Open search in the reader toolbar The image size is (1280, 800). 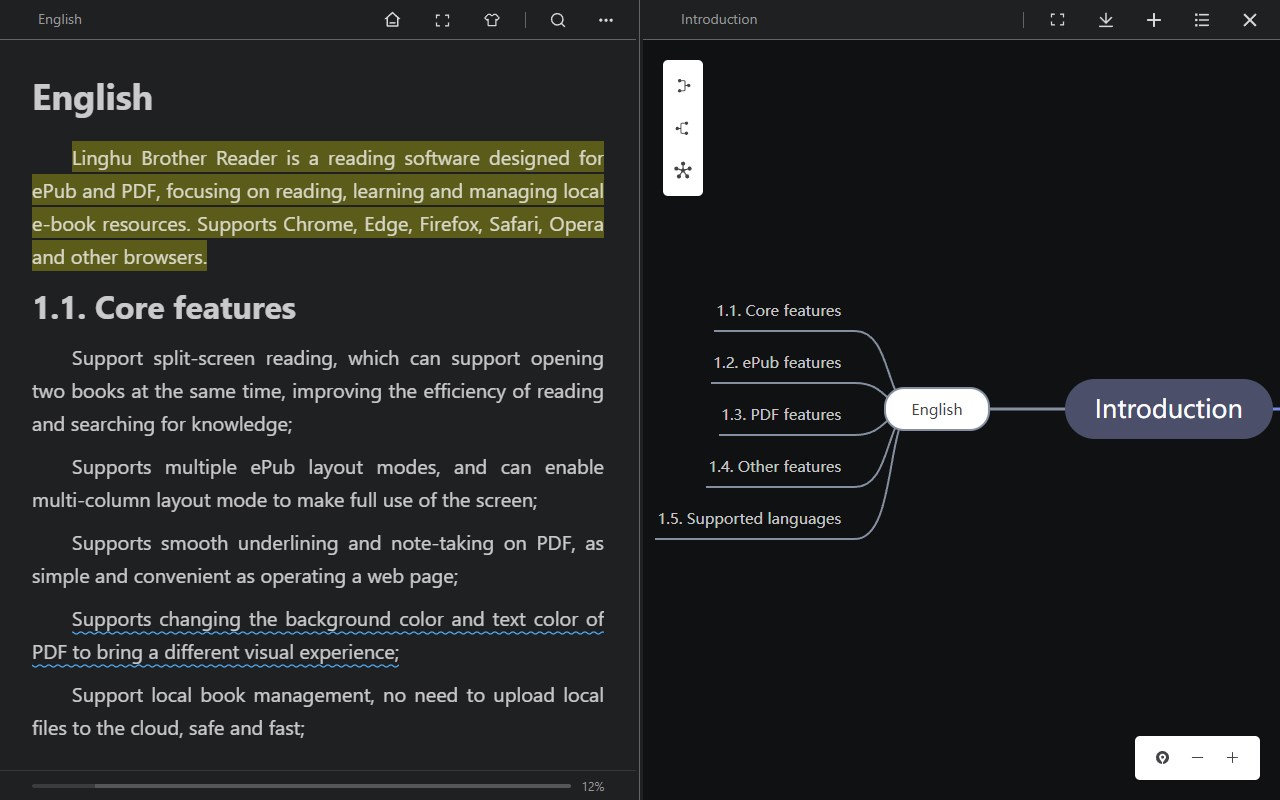(558, 20)
